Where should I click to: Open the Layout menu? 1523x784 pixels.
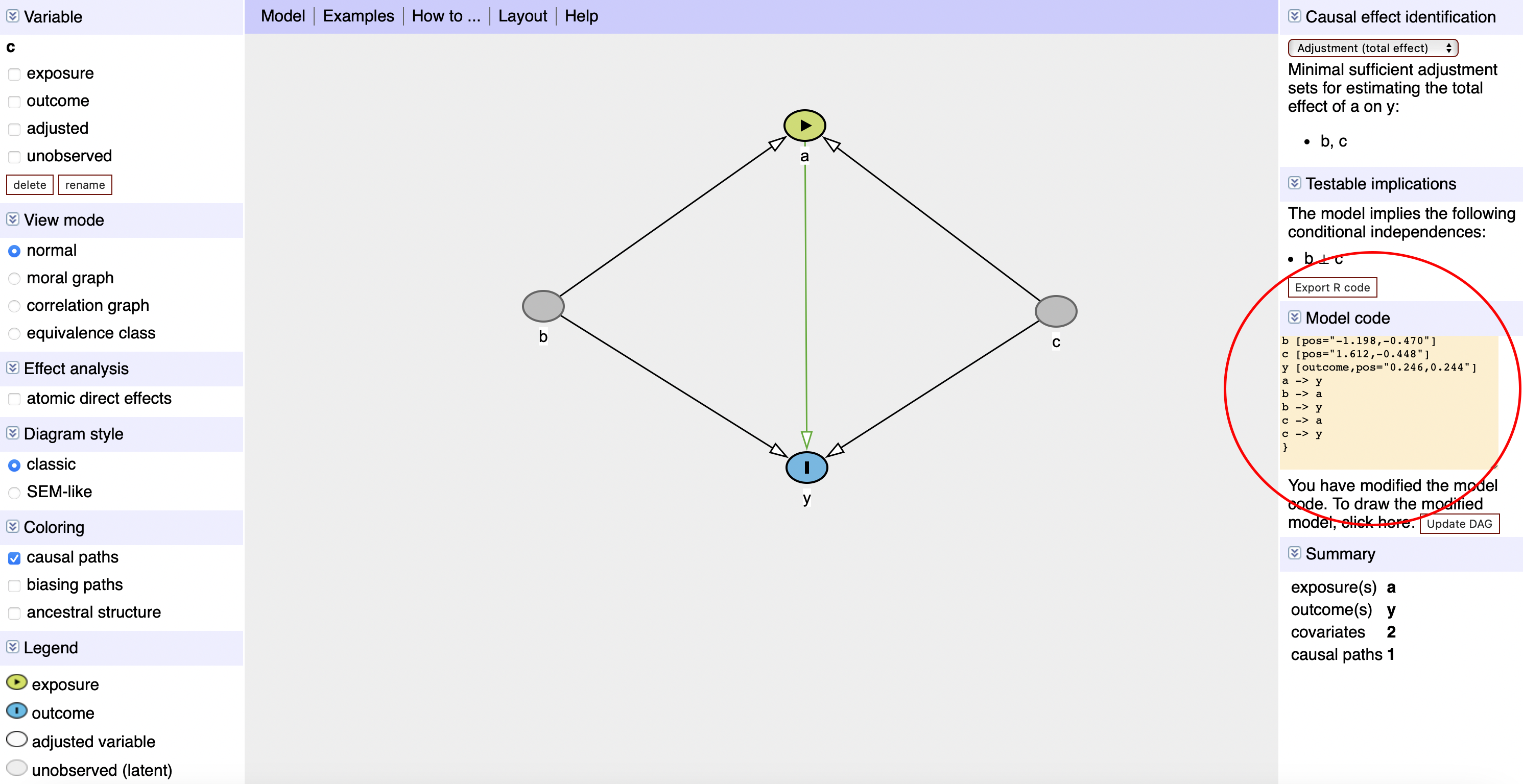click(522, 16)
